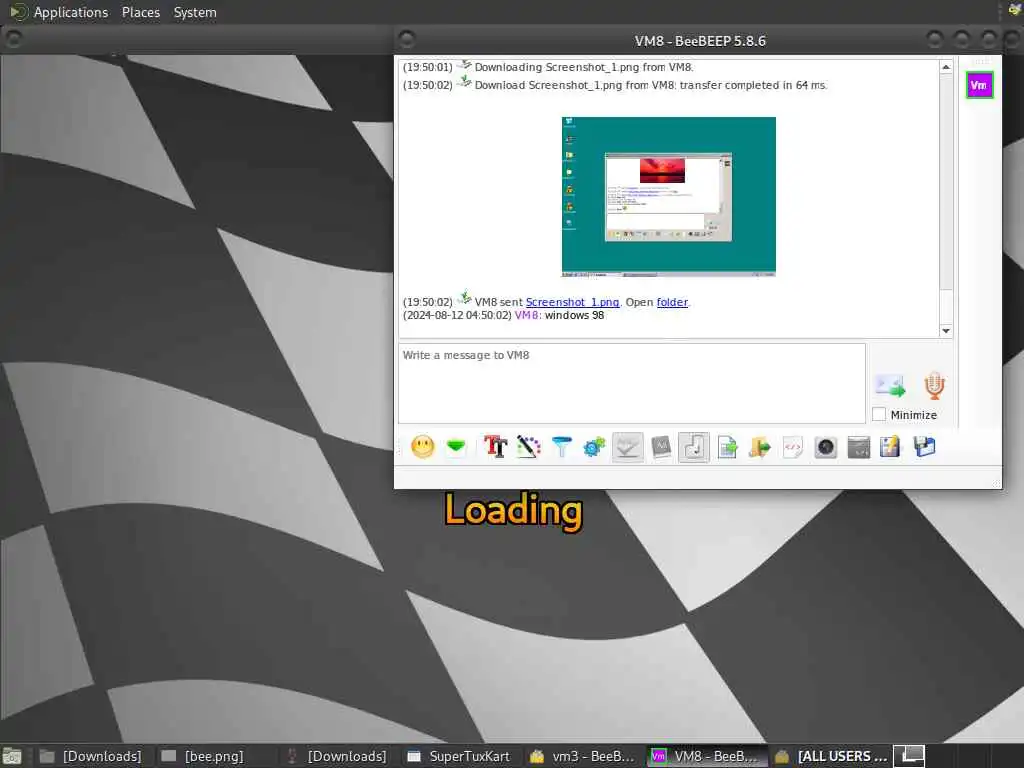Viewport: 1024px width, 768px height.
Task: Open the 'folder' link in the chat
Action: coord(672,302)
